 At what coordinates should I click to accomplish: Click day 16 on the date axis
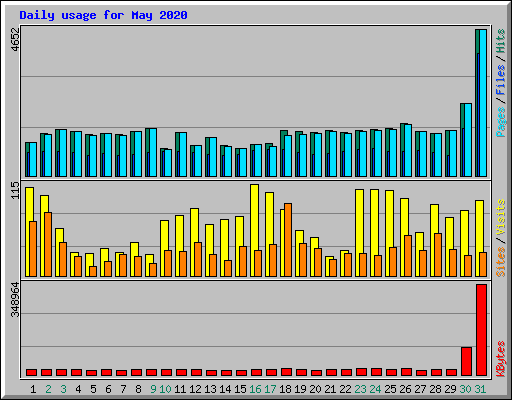click(x=255, y=389)
